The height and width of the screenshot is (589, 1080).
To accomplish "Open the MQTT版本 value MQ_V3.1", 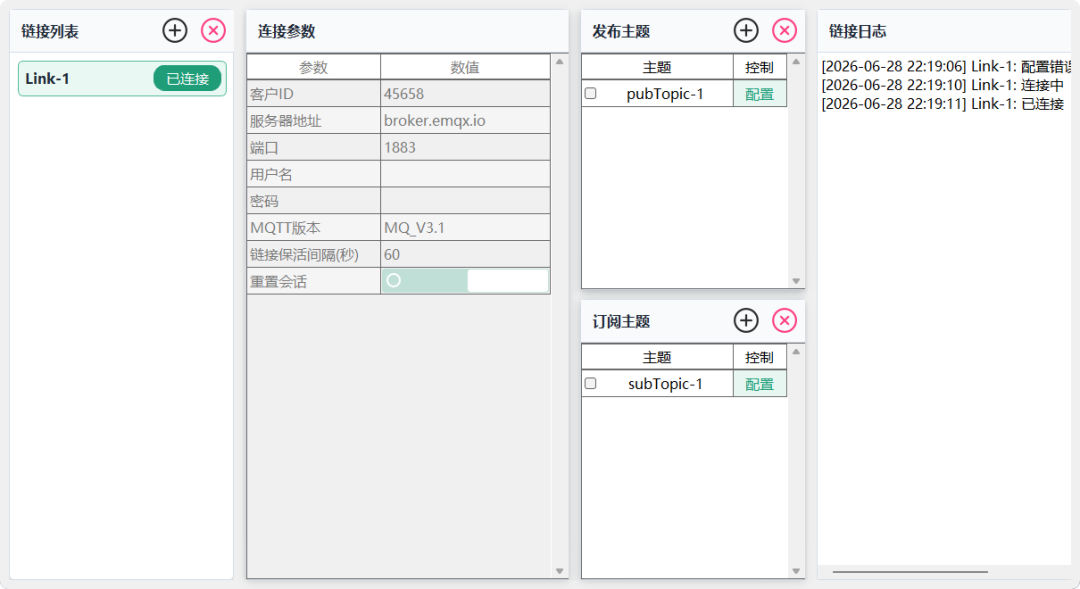I will pyautogui.click(x=465, y=228).
